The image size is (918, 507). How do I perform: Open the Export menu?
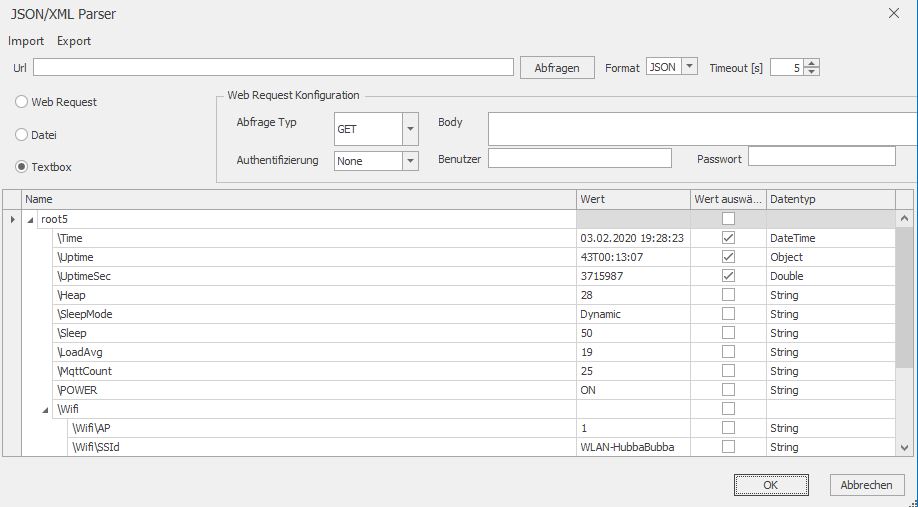(x=74, y=41)
